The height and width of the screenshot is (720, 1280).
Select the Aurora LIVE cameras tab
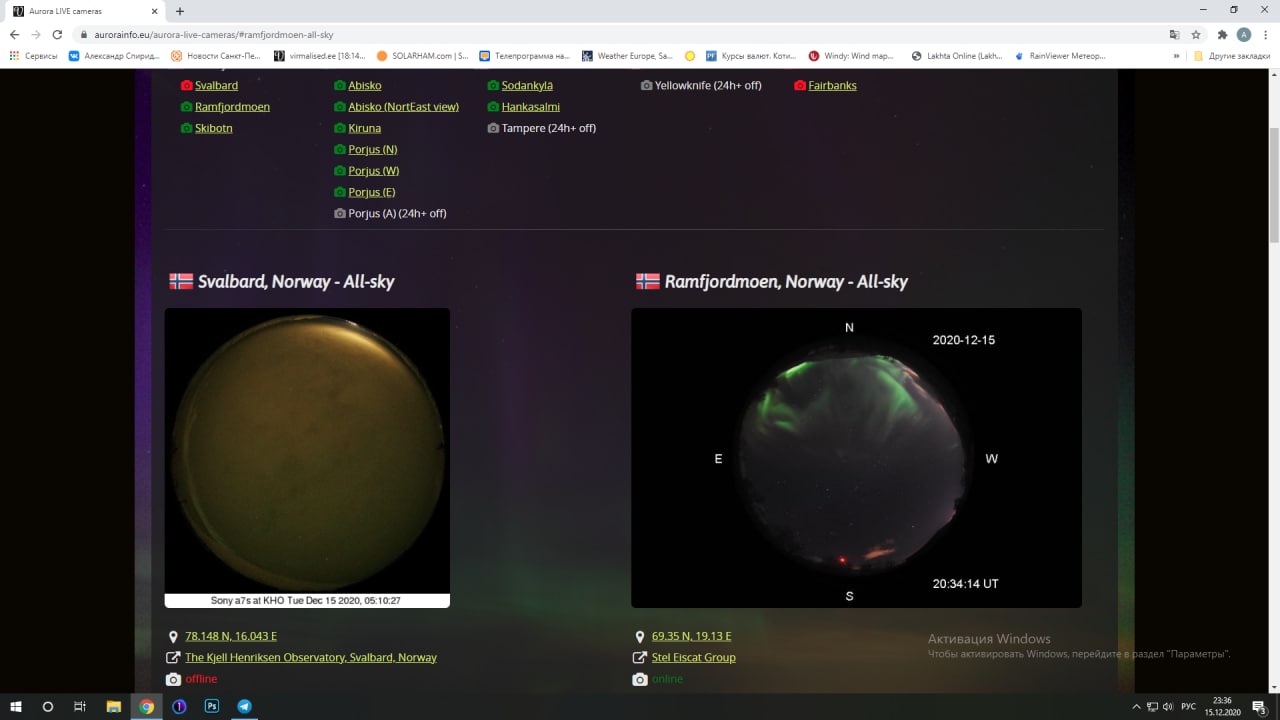pos(83,11)
